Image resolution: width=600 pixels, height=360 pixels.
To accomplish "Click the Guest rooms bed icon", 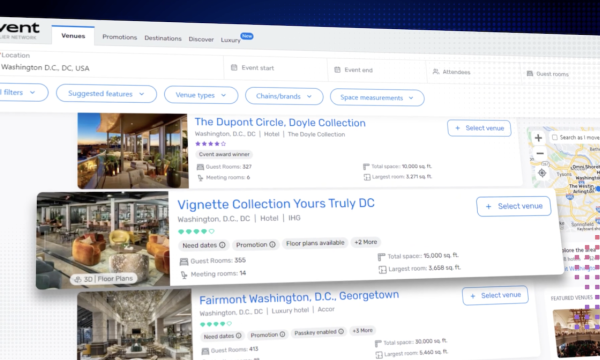I will [x=530, y=73].
